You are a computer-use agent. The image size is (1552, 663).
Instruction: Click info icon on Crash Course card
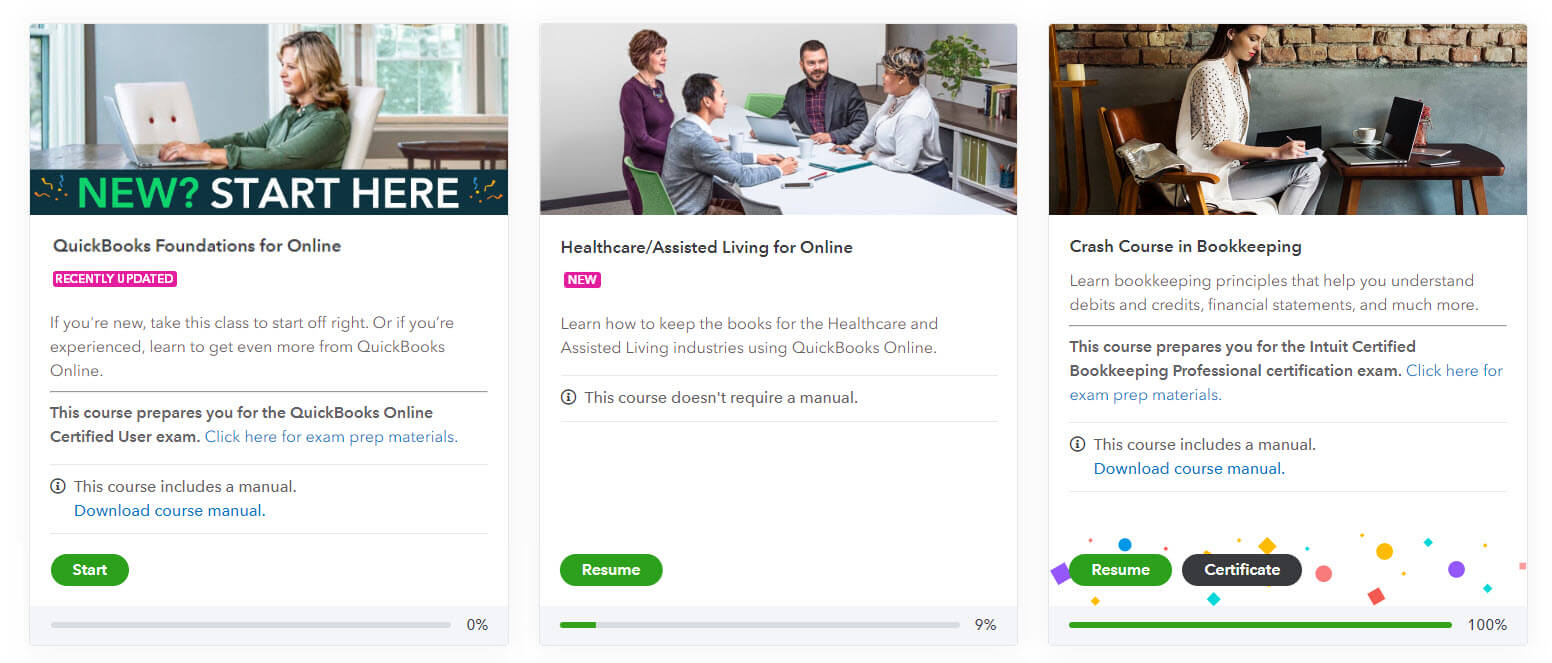[x=1078, y=444]
